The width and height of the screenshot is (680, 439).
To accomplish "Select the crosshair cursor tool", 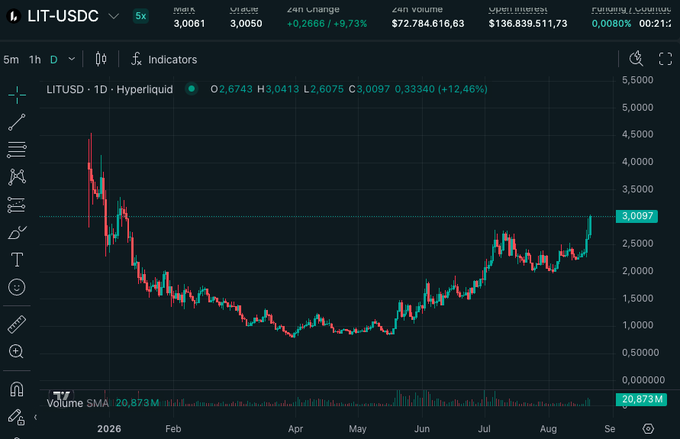I will pyautogui.click(x=17, y=95).
